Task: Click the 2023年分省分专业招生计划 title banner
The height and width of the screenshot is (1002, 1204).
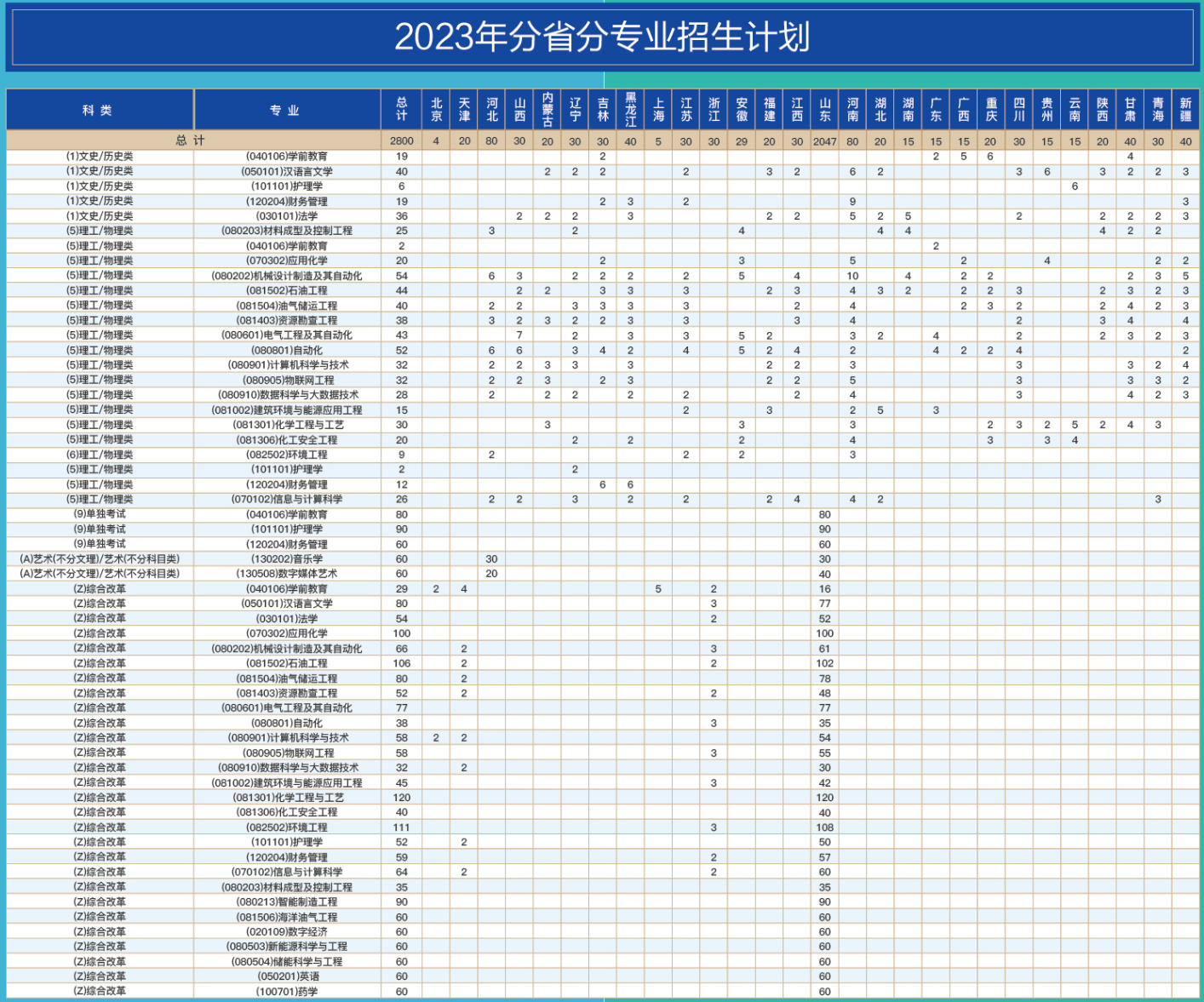Action: click(x=604, y=37)
